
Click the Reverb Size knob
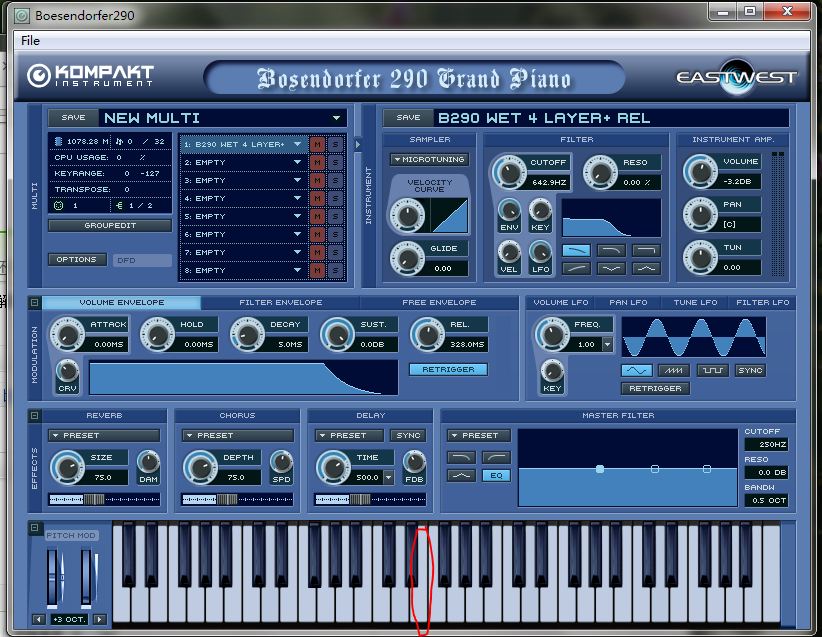click(67, 467)
